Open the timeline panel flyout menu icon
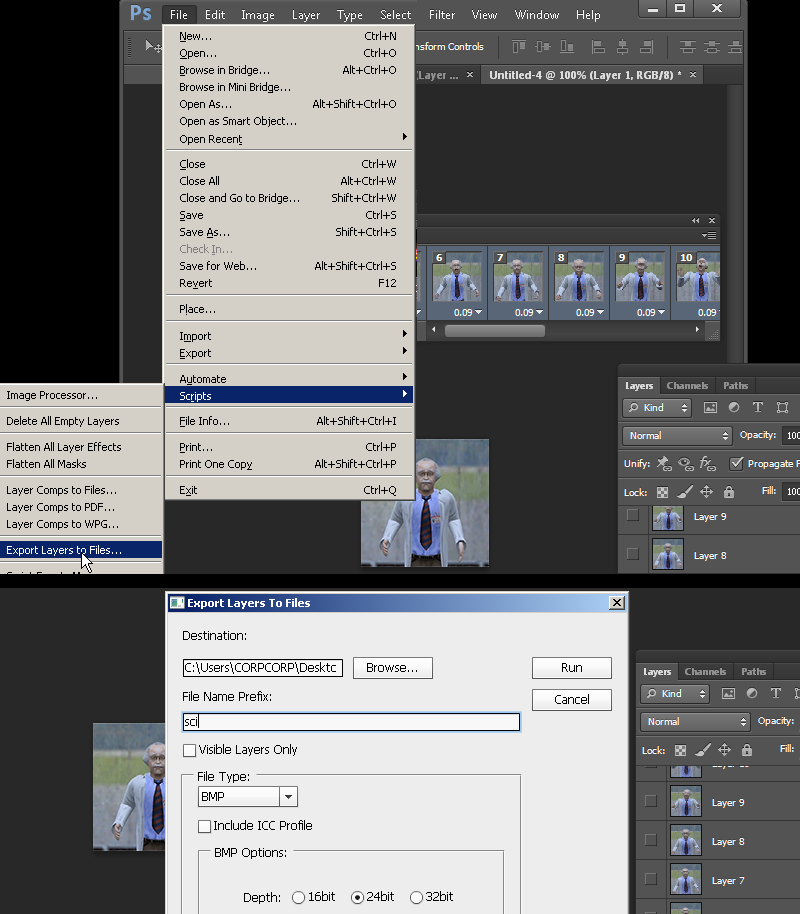This screenshot has width=800, height=914. point(709,235)
